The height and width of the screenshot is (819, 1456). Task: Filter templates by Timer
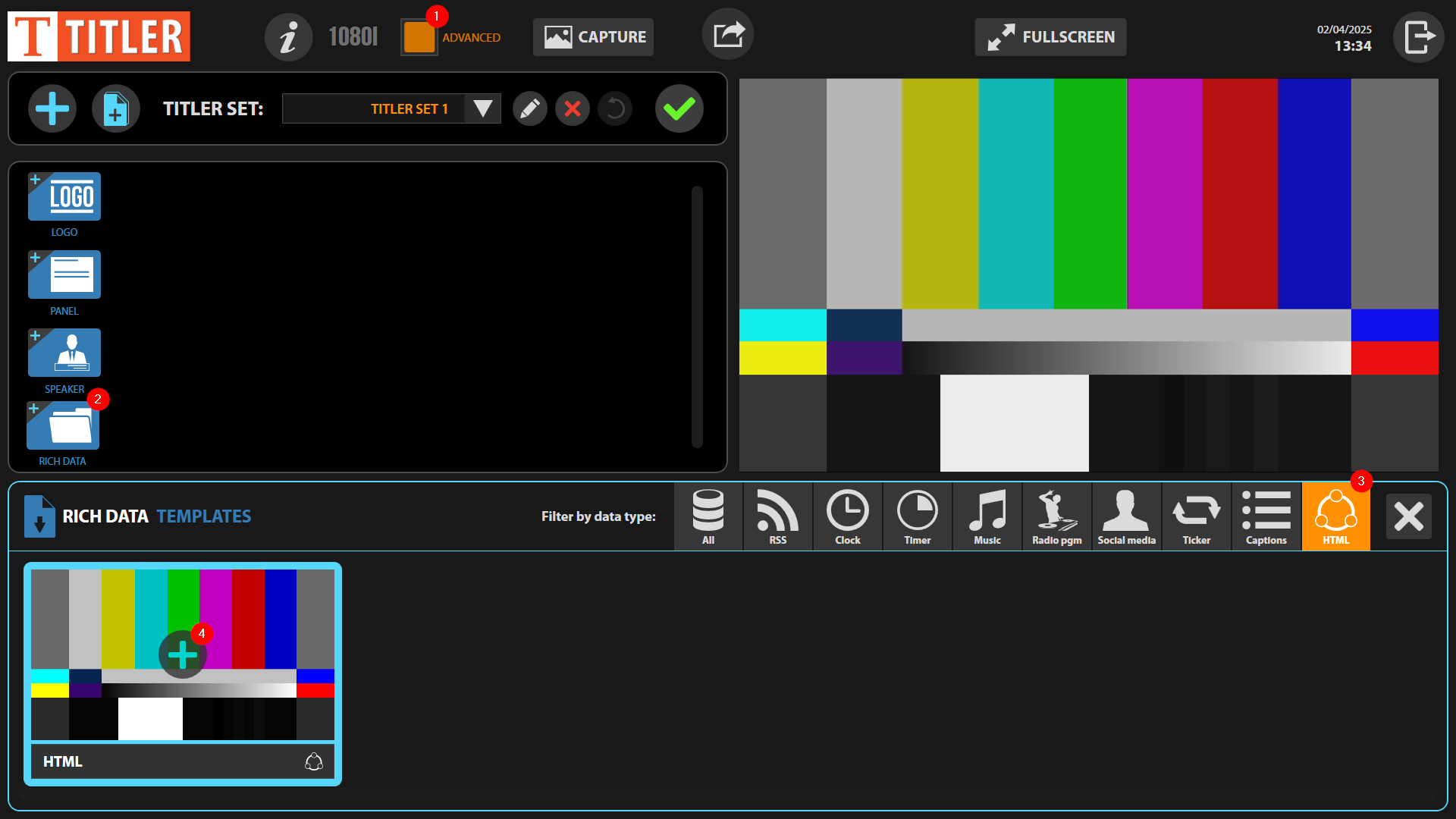pos(918,516)
